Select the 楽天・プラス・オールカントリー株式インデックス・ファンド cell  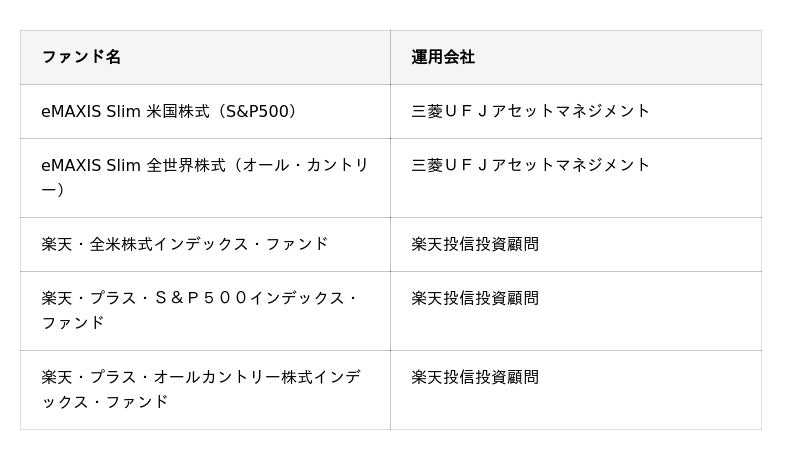[200, 389]
